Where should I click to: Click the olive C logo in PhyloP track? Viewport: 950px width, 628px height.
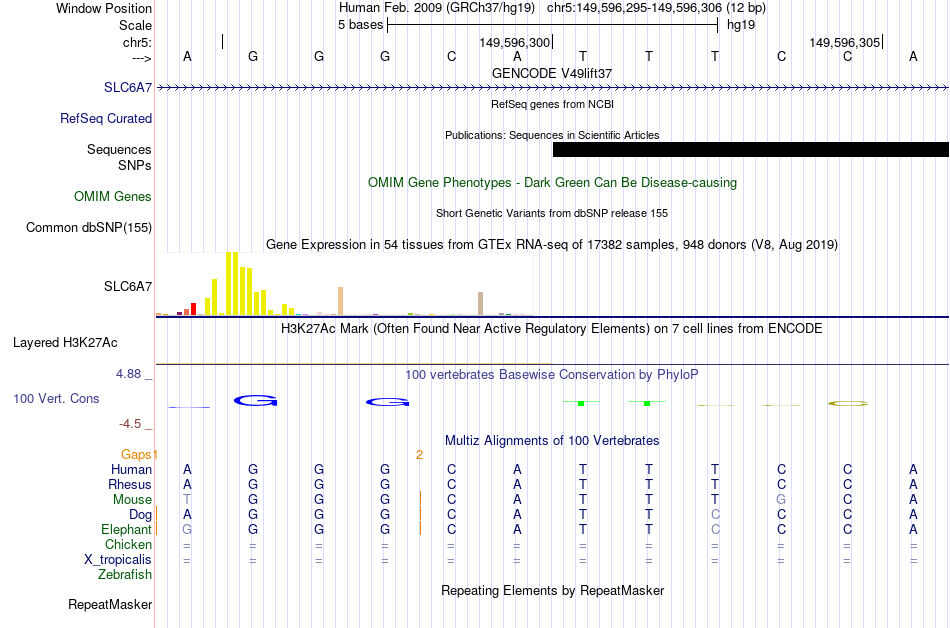point(848,403)
